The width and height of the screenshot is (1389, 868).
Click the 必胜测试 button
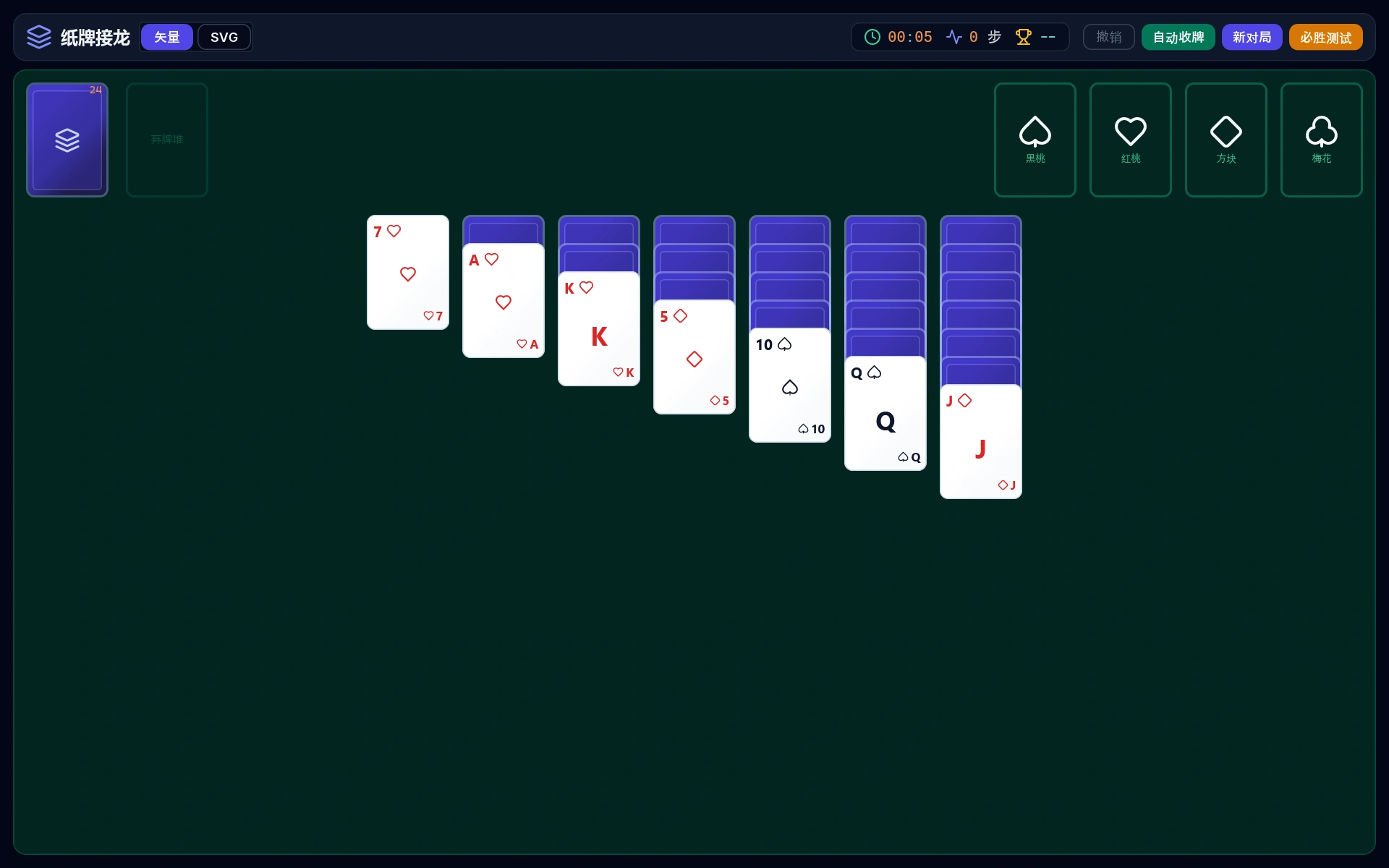(1326, 37)
